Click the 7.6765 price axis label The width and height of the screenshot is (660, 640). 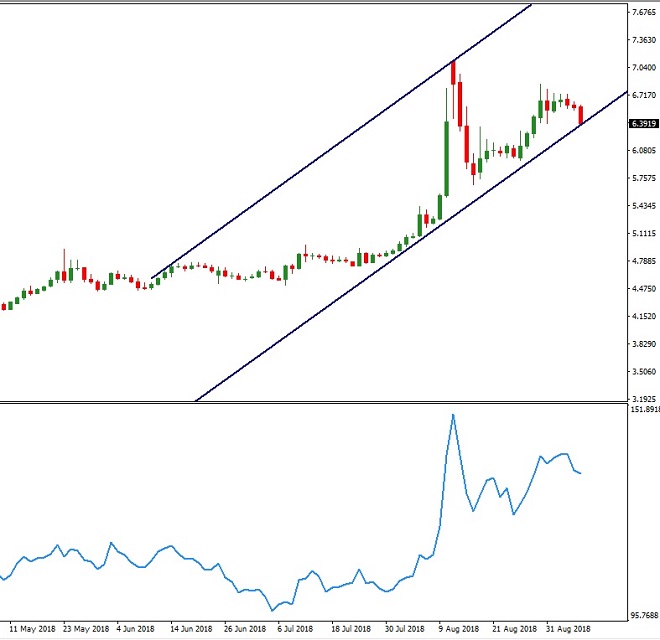(644, 12)
